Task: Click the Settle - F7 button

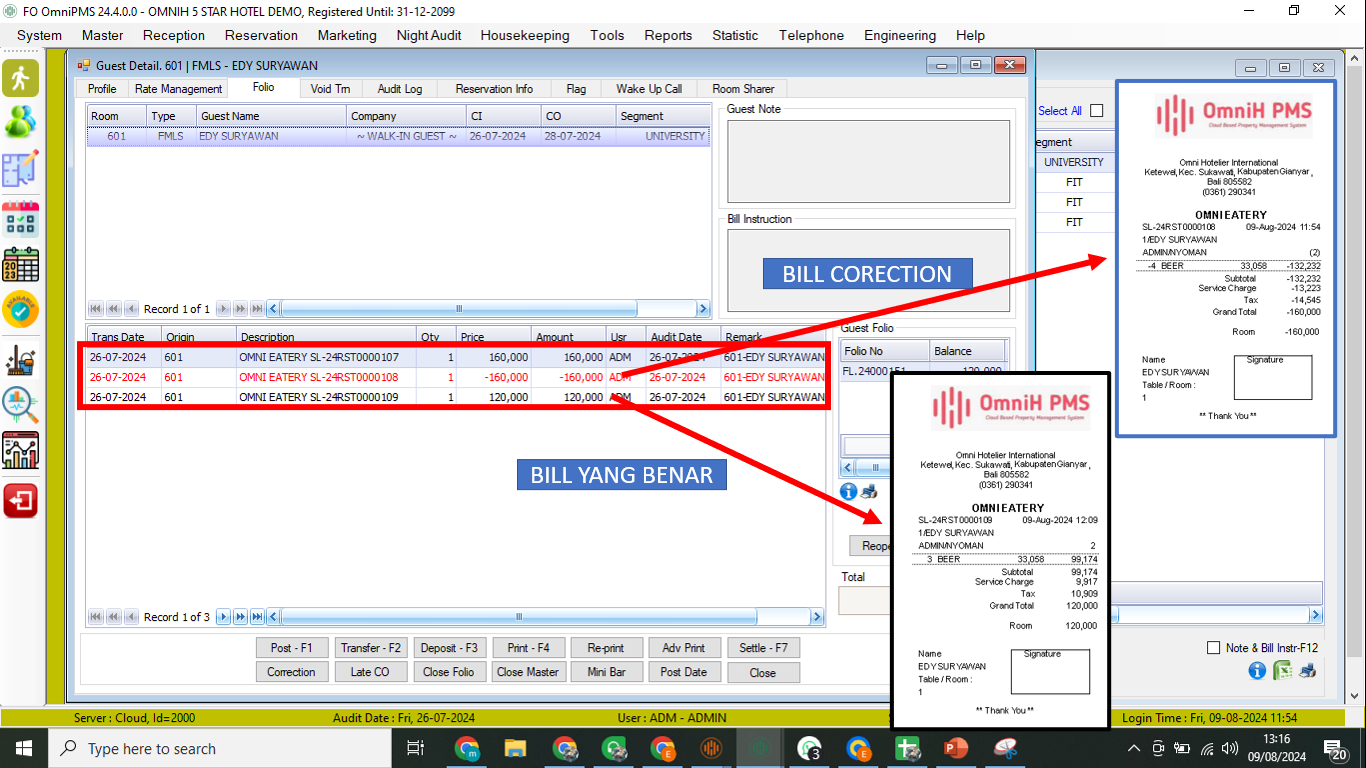Action: [x=763, y=648]
